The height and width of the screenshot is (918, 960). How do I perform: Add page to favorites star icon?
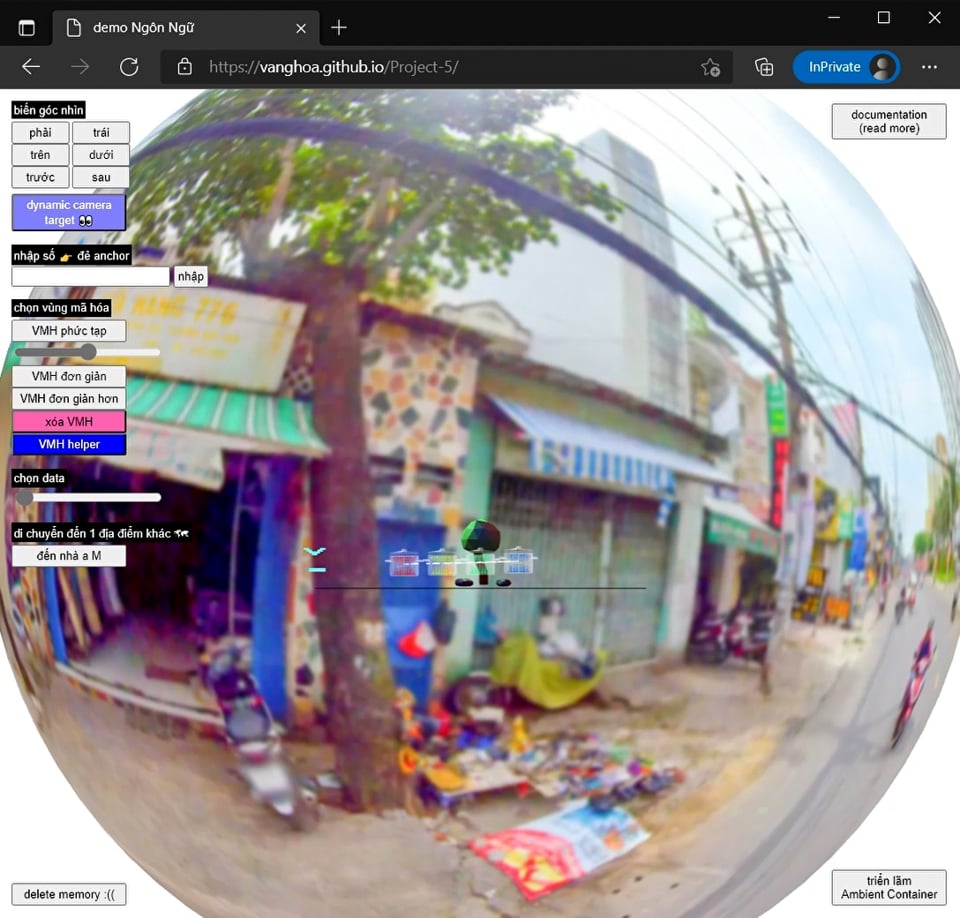pyautogui.click(x=710, y=67)
